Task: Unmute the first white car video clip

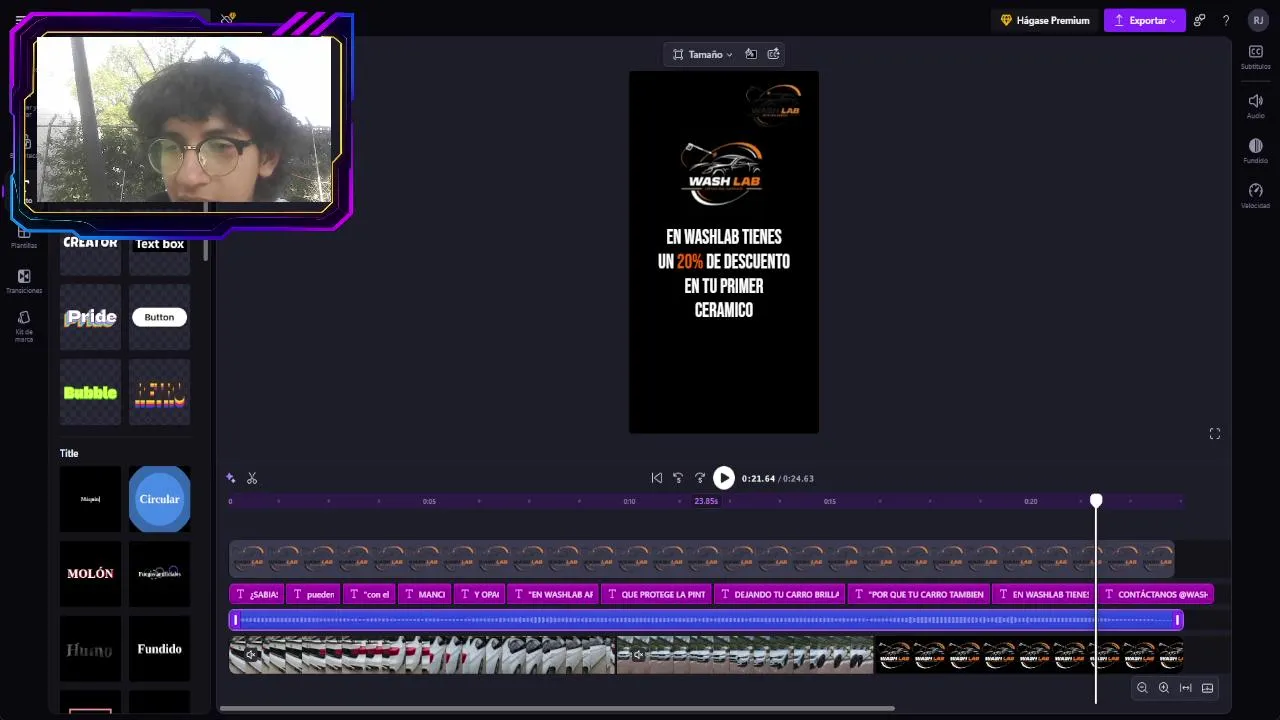Action: click(251, 655)
